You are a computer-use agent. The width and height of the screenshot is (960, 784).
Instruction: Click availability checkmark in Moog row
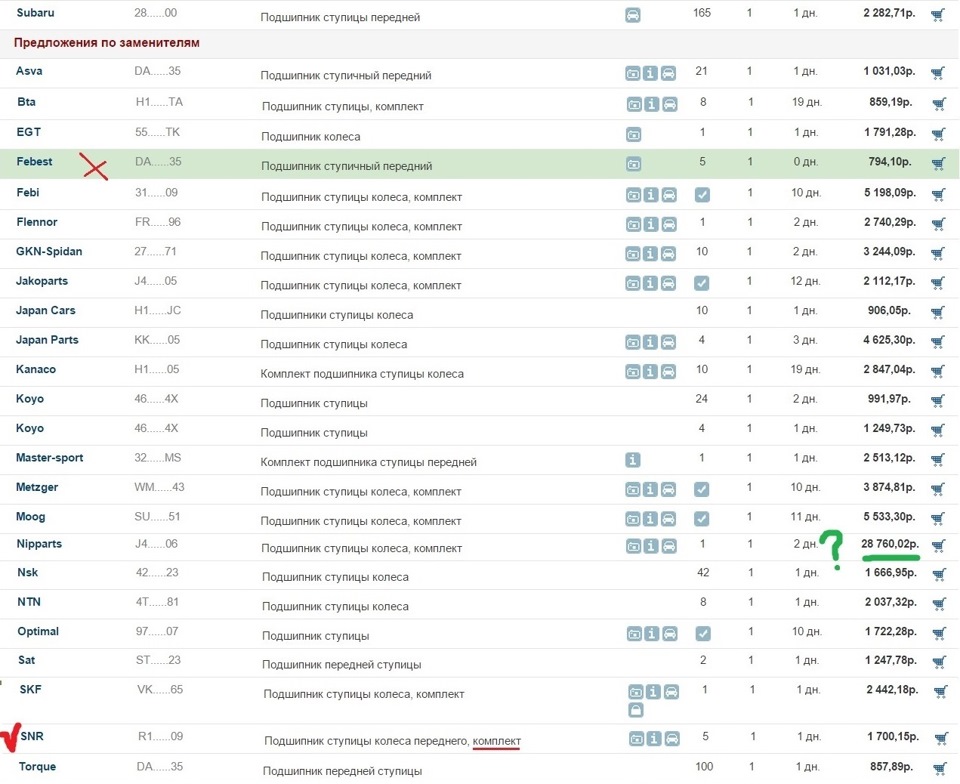[702, 519]
